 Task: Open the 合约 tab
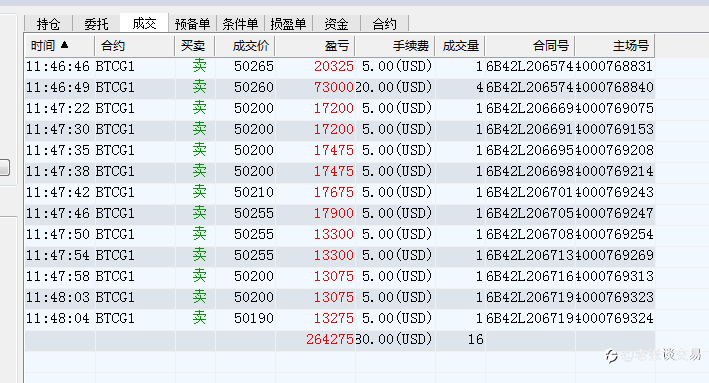click(x=385, y=24)
